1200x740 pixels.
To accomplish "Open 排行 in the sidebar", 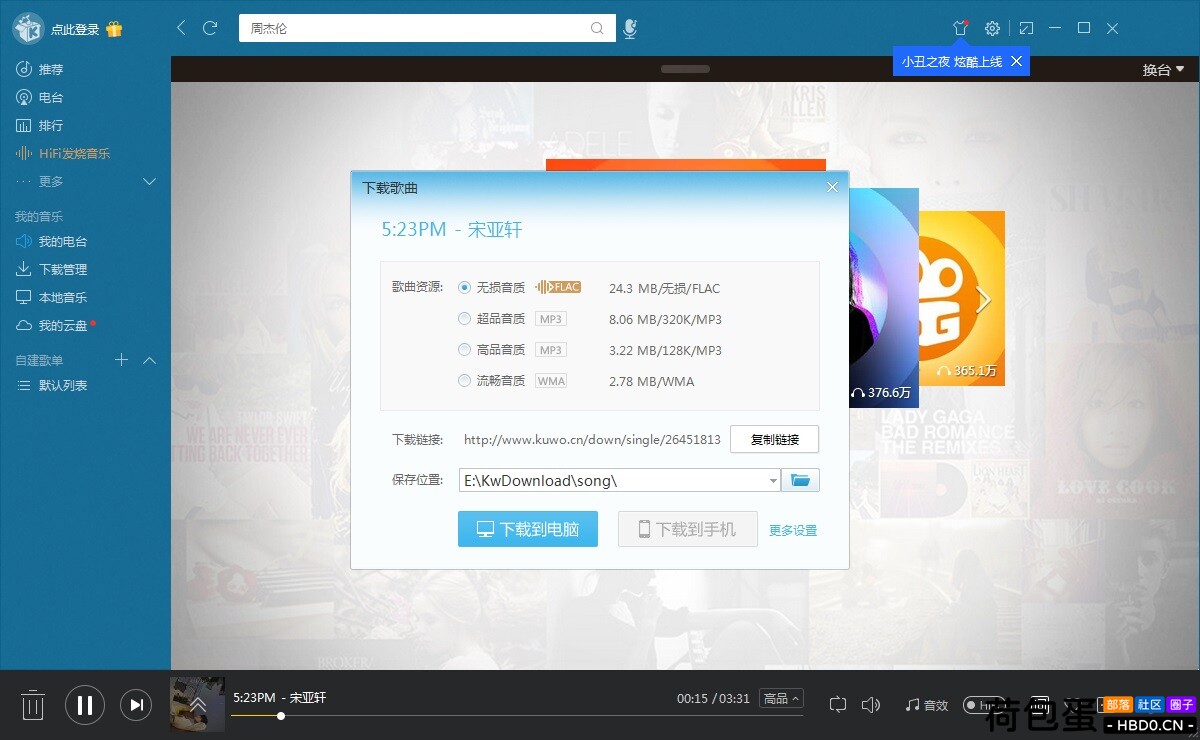I will tap(51, 125).
